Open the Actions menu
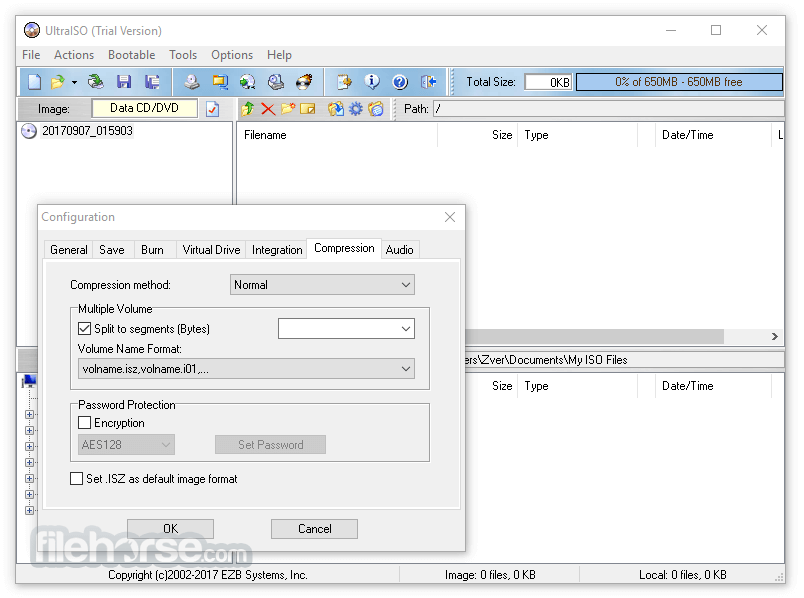This screenshot has height=598, width=804. tap(74, 55)
